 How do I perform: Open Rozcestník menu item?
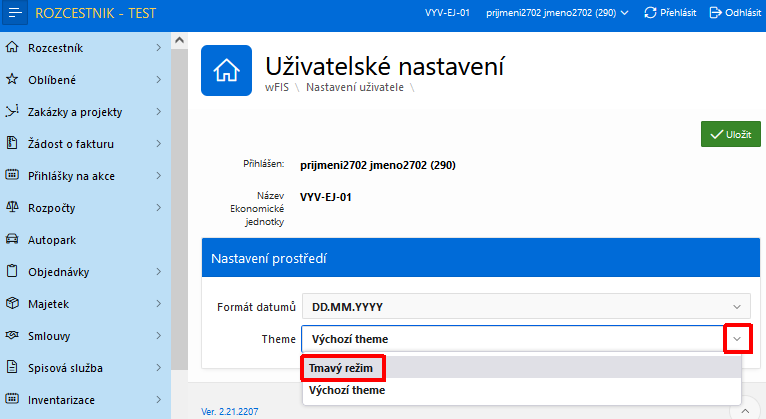[x=85, y=47]
